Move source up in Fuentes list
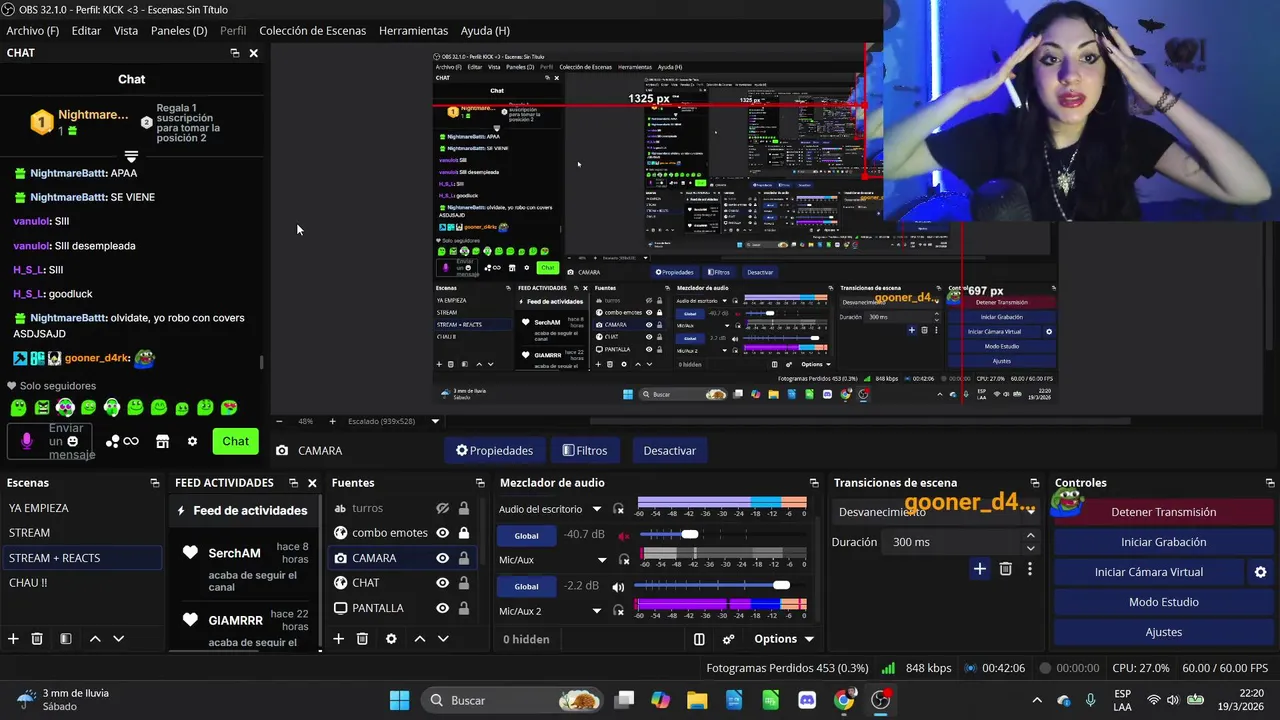Image resolution: width=1280 pixels, height=720 pixels. pos(420,639)
